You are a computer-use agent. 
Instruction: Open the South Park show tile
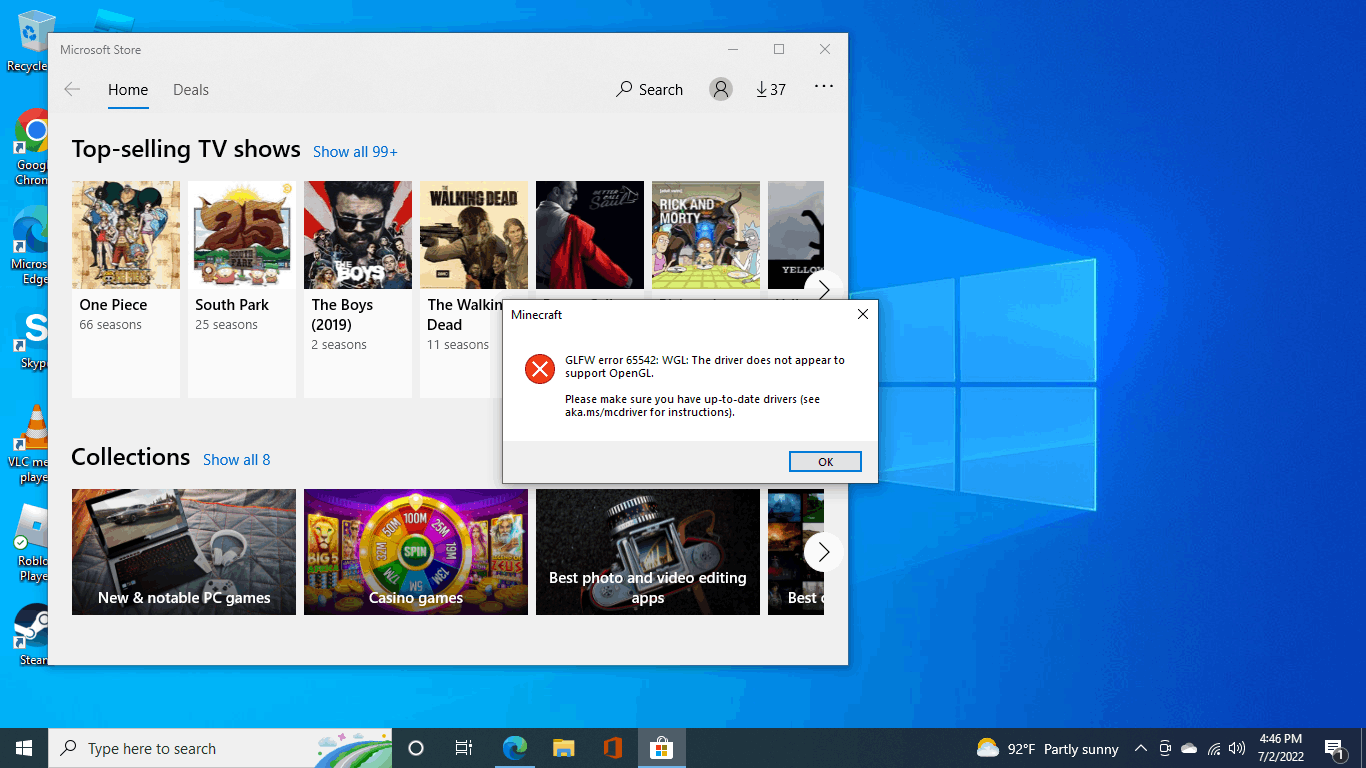coord(242,289)
